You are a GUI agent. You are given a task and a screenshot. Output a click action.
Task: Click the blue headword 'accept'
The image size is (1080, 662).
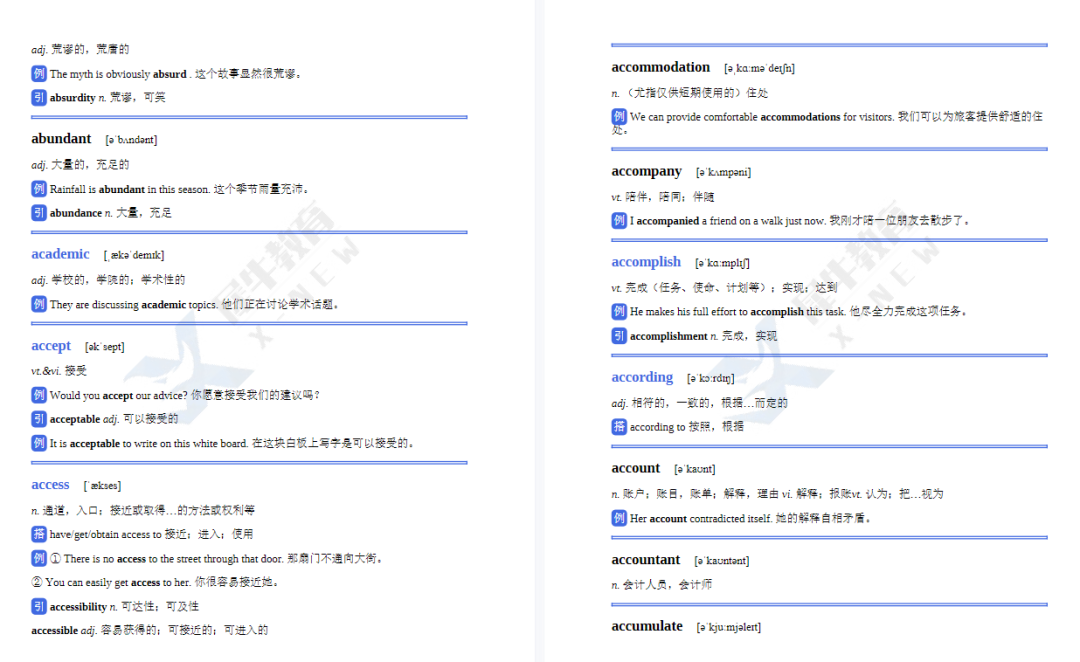point(51,346)
